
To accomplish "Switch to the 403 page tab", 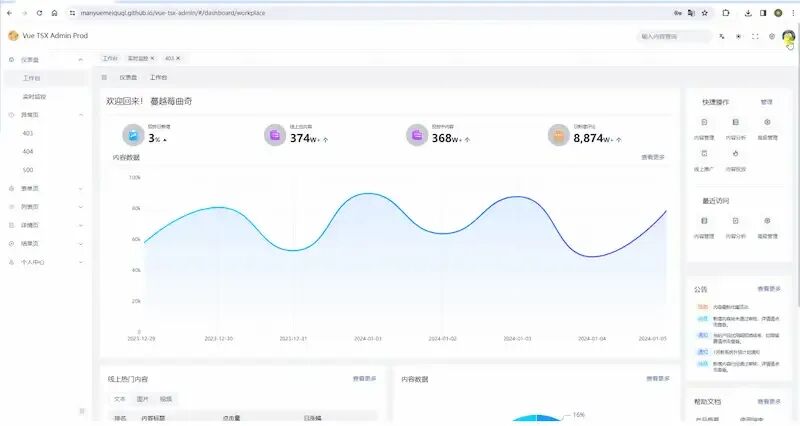I will coord(169,58).
